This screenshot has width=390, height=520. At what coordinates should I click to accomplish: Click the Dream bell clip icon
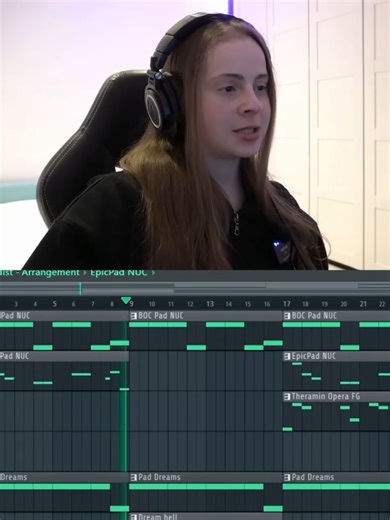pyautogui.click(x=134, y=517)
